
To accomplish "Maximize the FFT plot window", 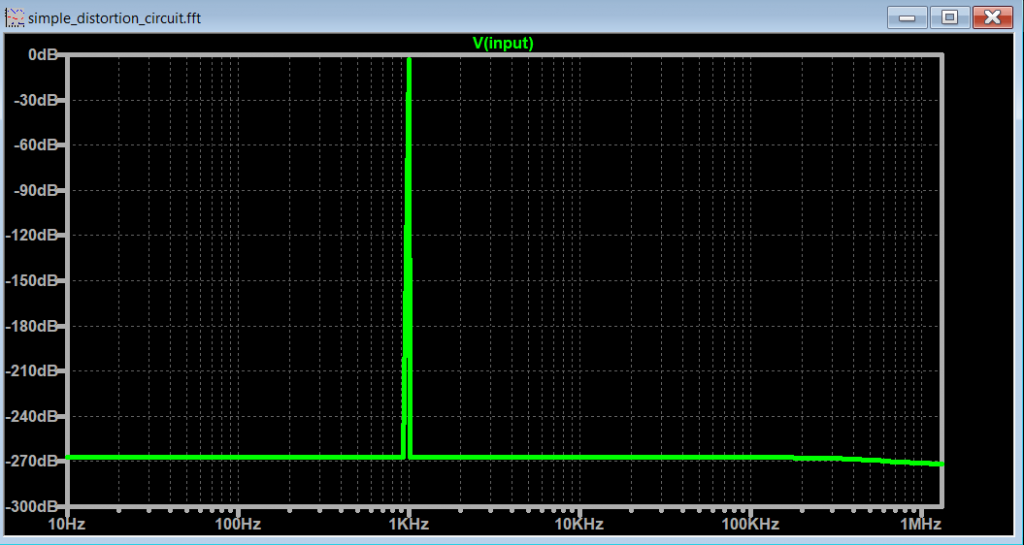I will click(x=949, y=17).
